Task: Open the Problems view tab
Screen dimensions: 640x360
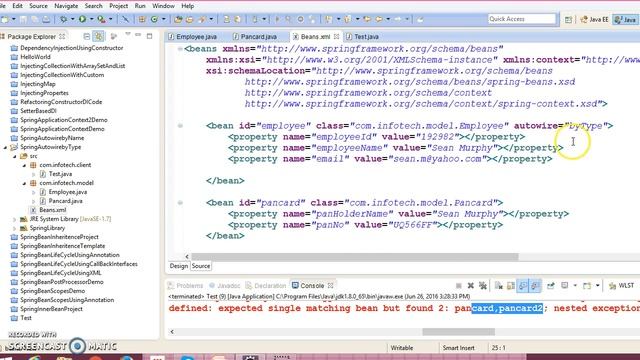Action: click(x=185, y=286)
